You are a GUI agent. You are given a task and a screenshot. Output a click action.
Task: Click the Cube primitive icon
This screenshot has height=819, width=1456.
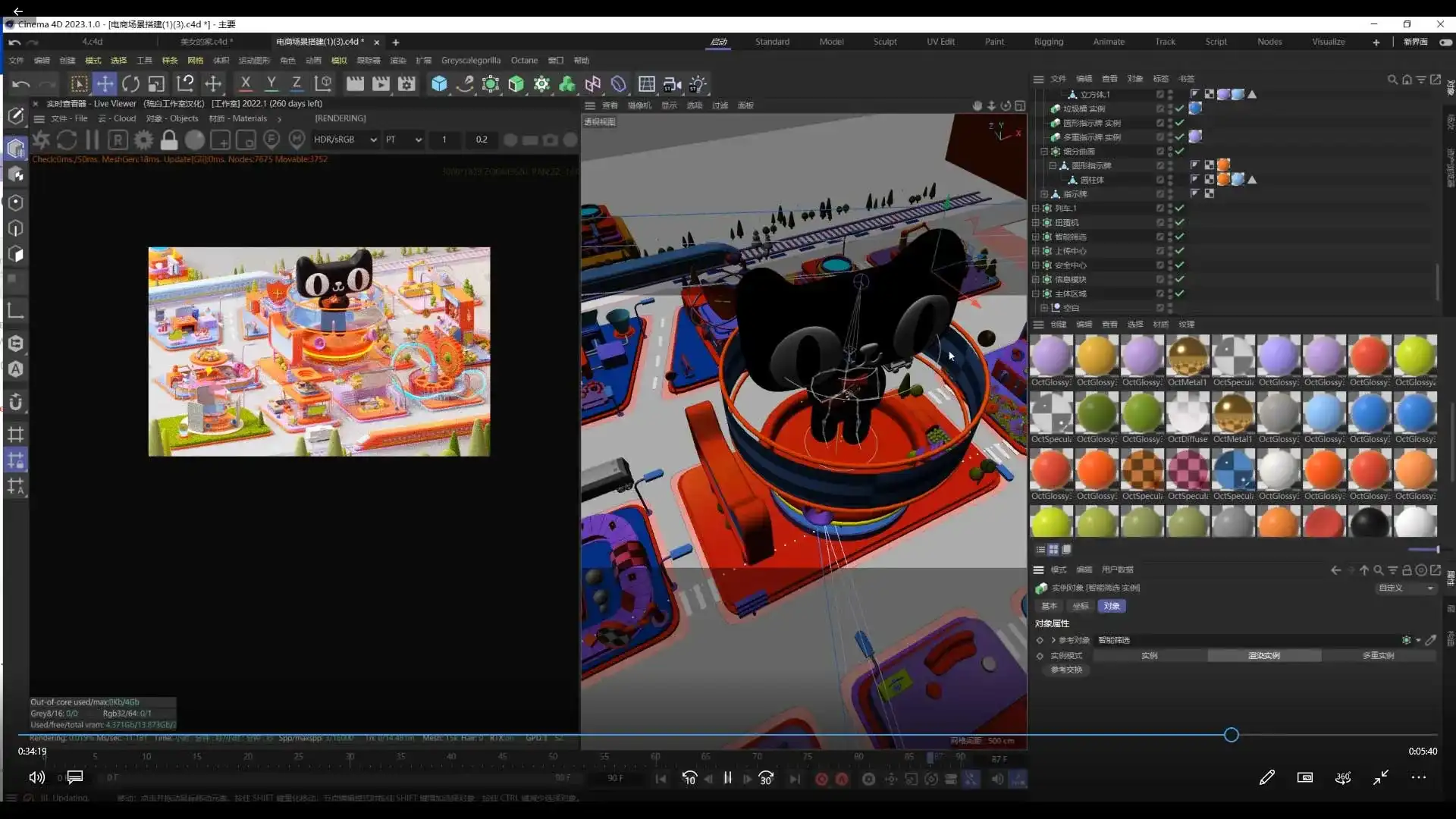coord(439,83)
